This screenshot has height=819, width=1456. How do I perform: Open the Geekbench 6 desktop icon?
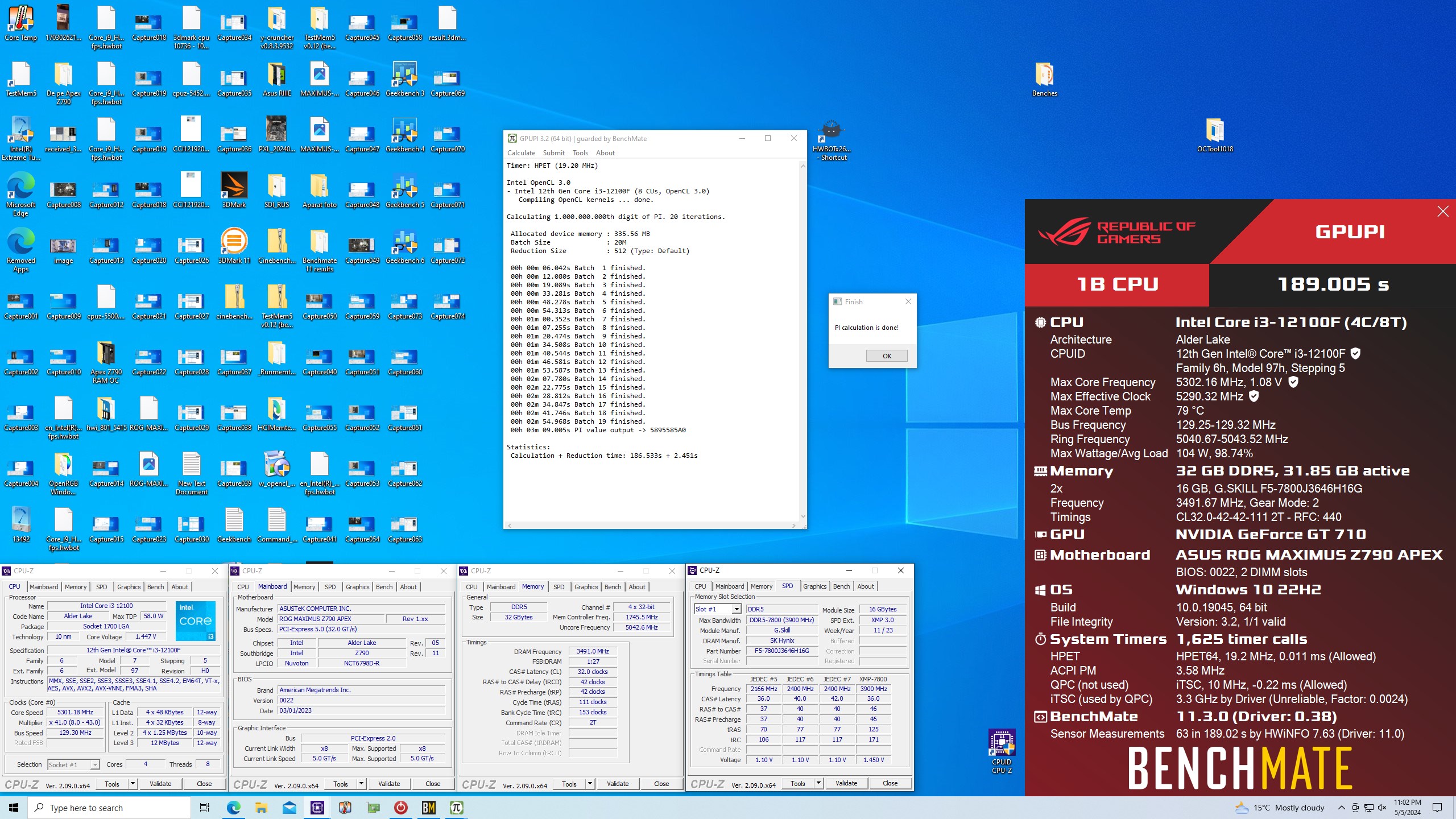[x=405, y=247]
